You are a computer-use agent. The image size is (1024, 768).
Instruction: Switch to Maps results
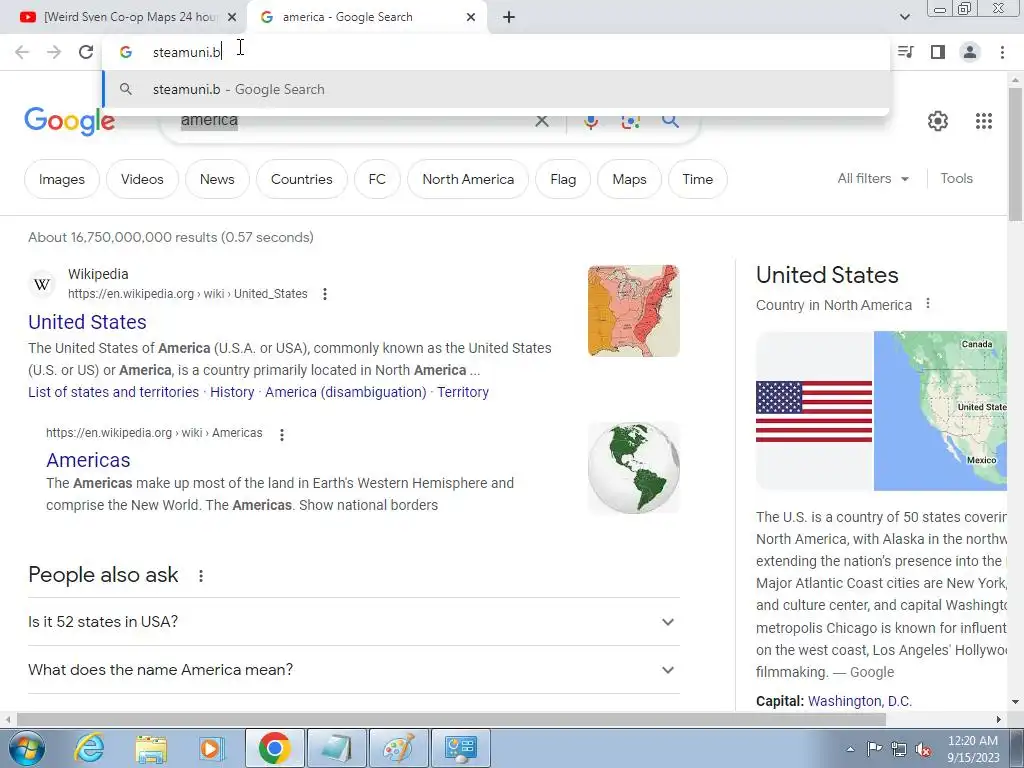pyautogui.click(x=629, y=179)
